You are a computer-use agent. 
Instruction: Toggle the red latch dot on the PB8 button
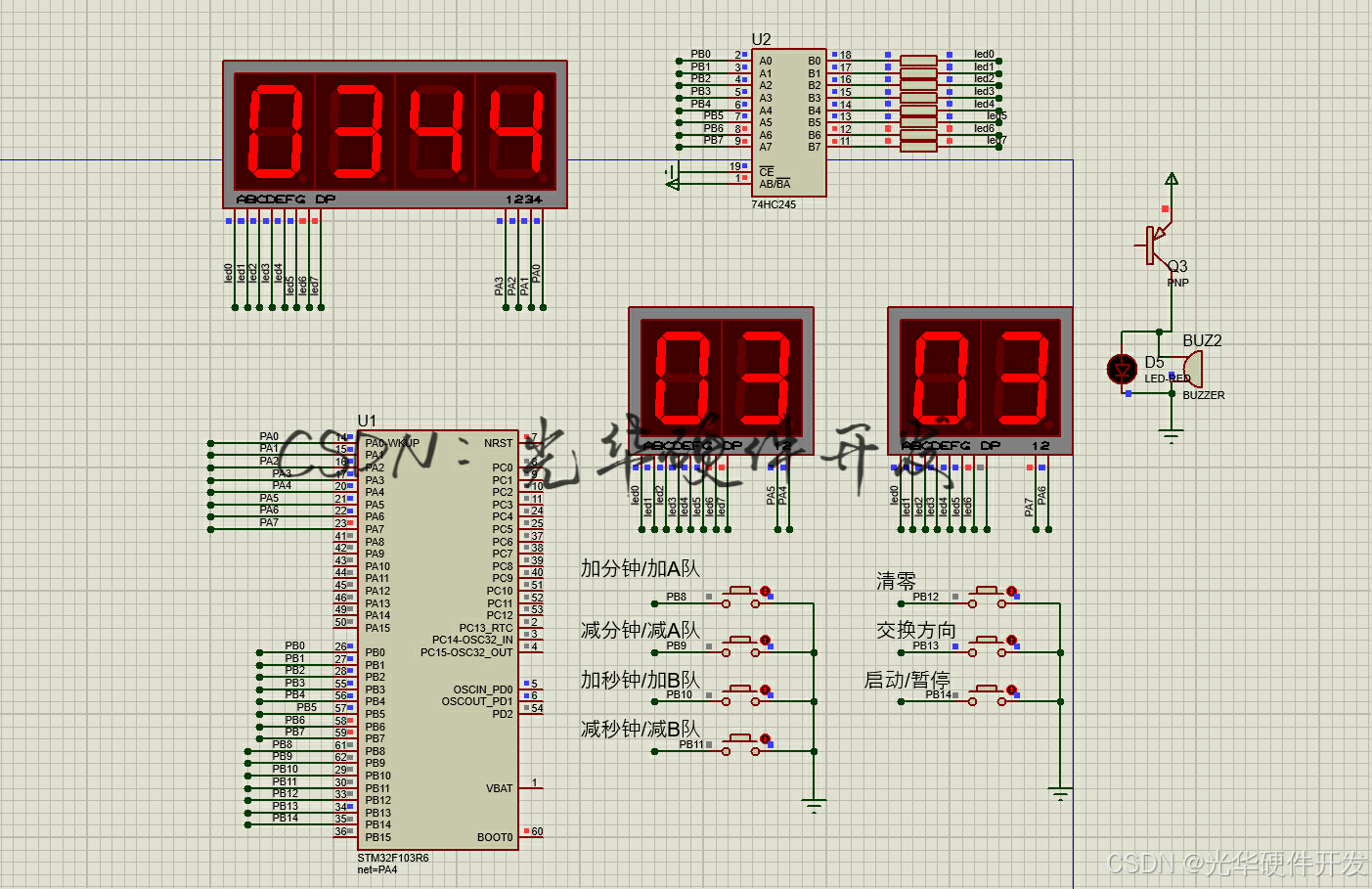coord(766,591)
